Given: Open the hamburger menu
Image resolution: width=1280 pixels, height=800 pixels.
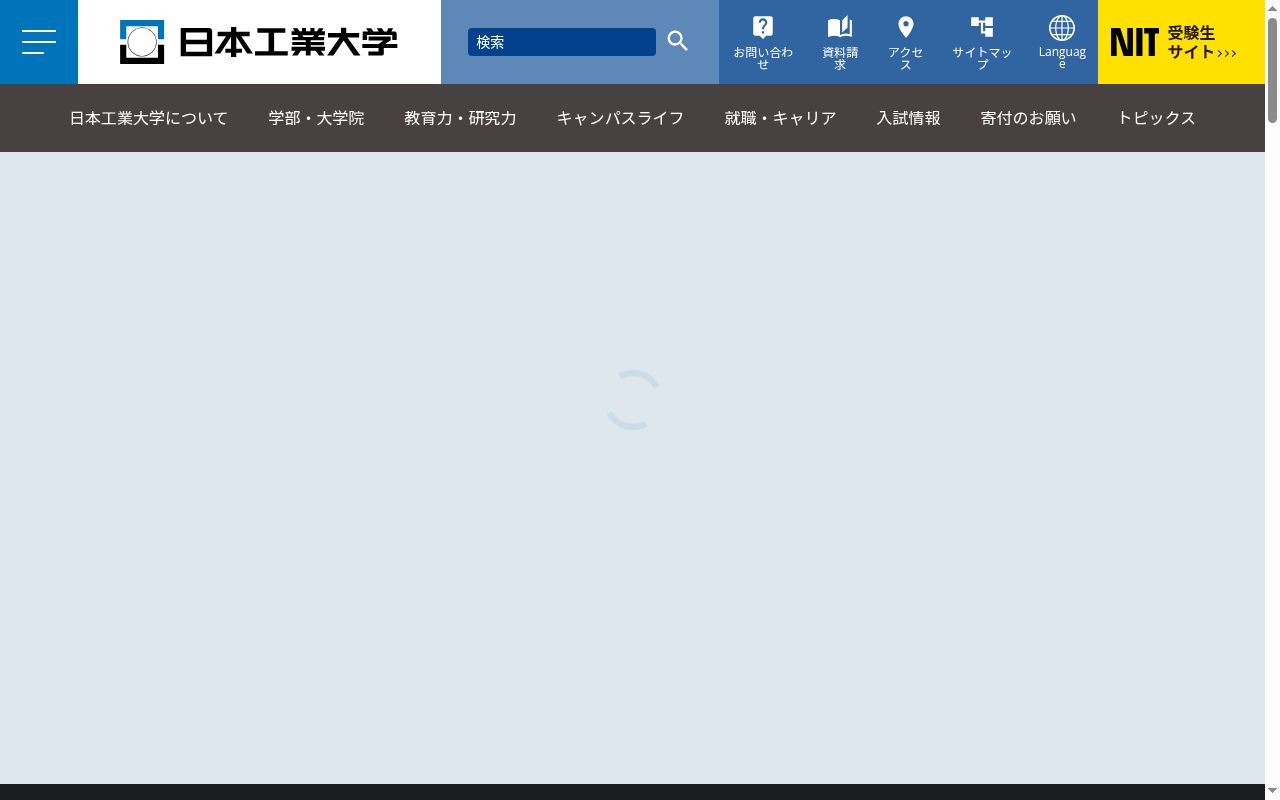Looking at the screenshot, I should pos(39,42).
